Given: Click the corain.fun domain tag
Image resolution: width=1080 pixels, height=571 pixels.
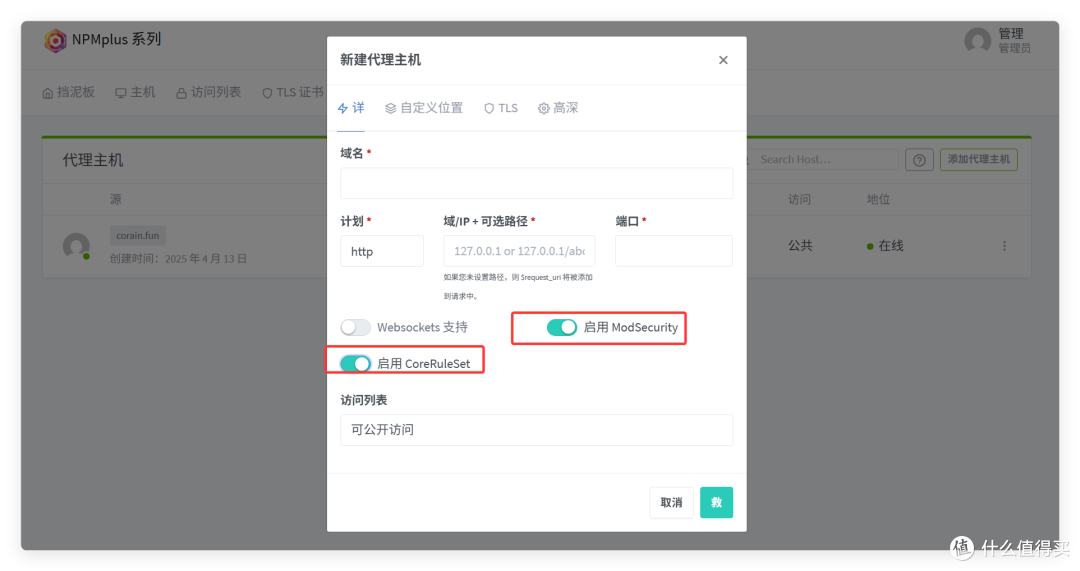Looking at the screenshot, I should 138,236.
